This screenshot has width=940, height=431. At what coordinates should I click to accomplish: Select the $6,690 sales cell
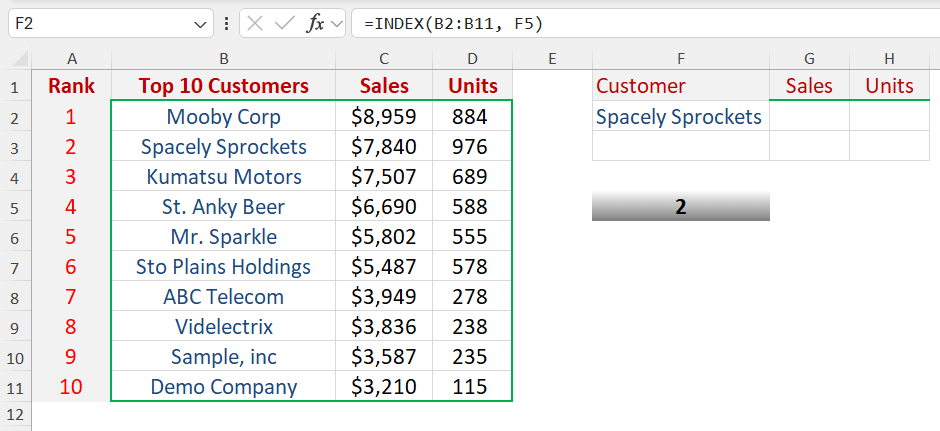pos(384,207)
